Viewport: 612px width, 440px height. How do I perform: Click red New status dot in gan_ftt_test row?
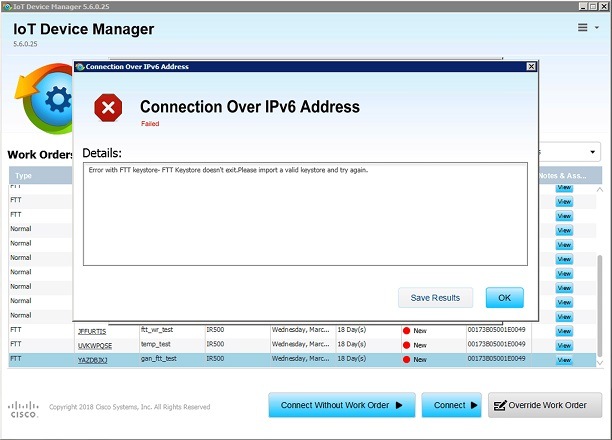tap(406, 360)
